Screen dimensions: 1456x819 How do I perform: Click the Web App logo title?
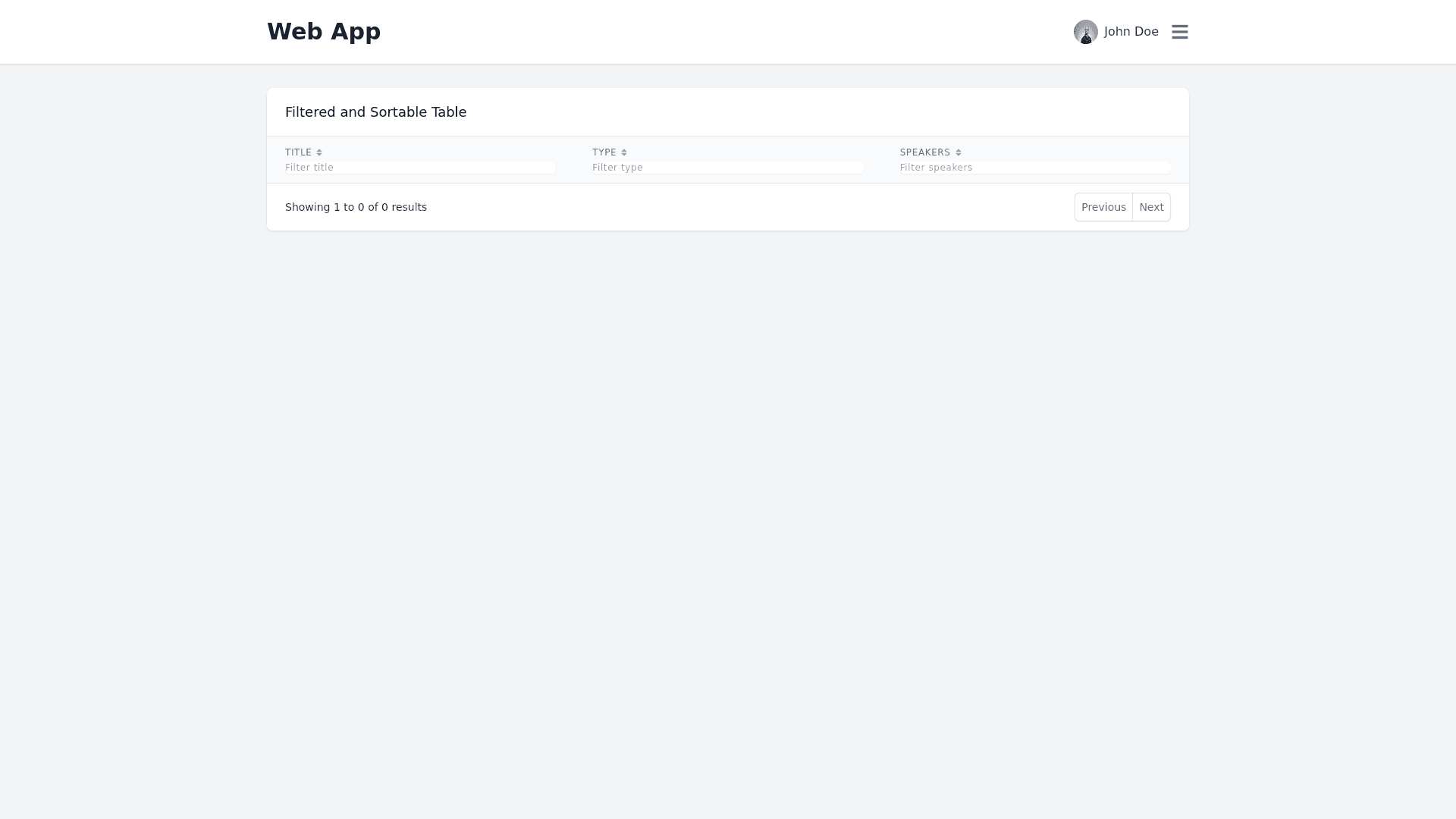pos(324,31)
